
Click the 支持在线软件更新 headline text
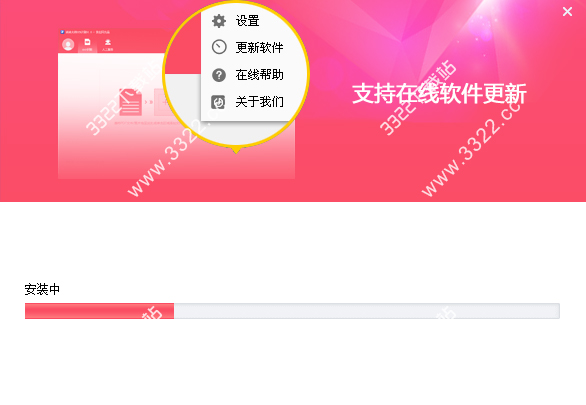coord(440,93)
